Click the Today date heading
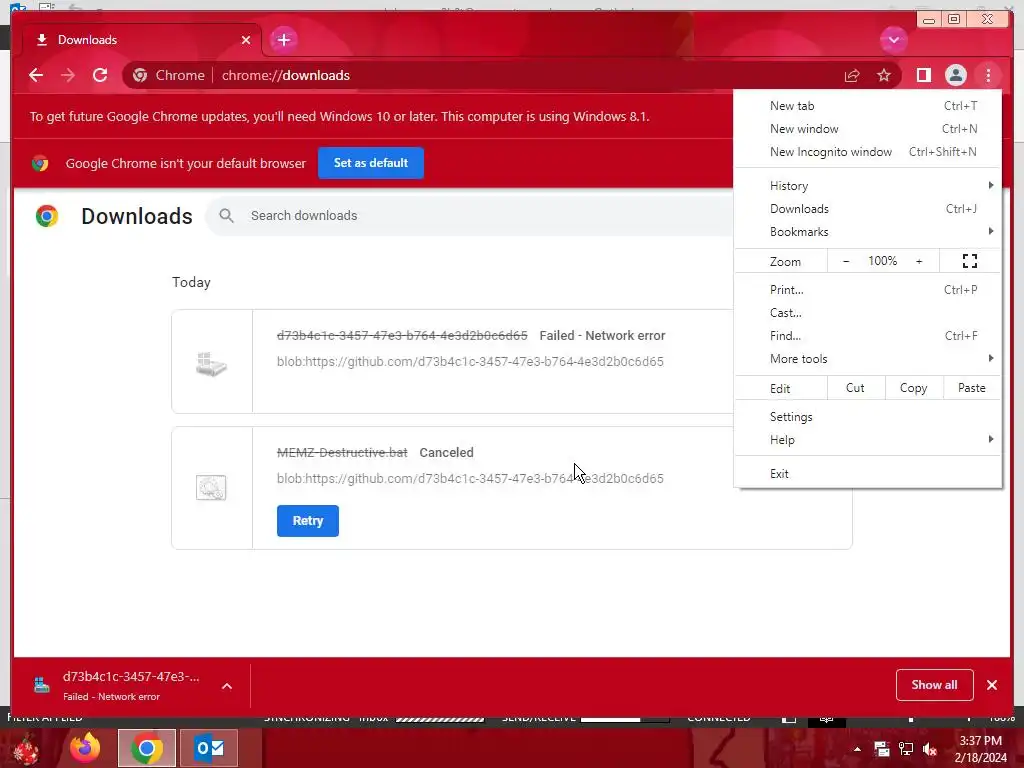 coord(191,282)
